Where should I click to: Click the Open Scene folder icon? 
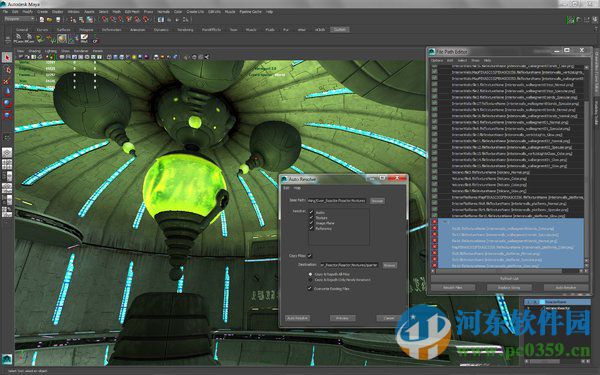[x=49, y=19]
